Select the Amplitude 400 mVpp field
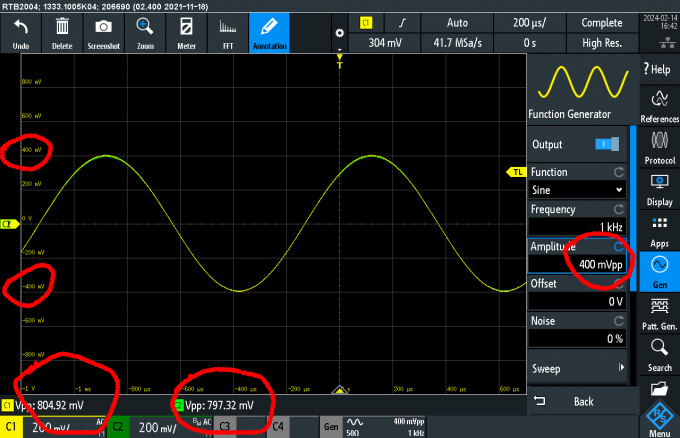This screenshot has width=680, height=438. [578, 264]
